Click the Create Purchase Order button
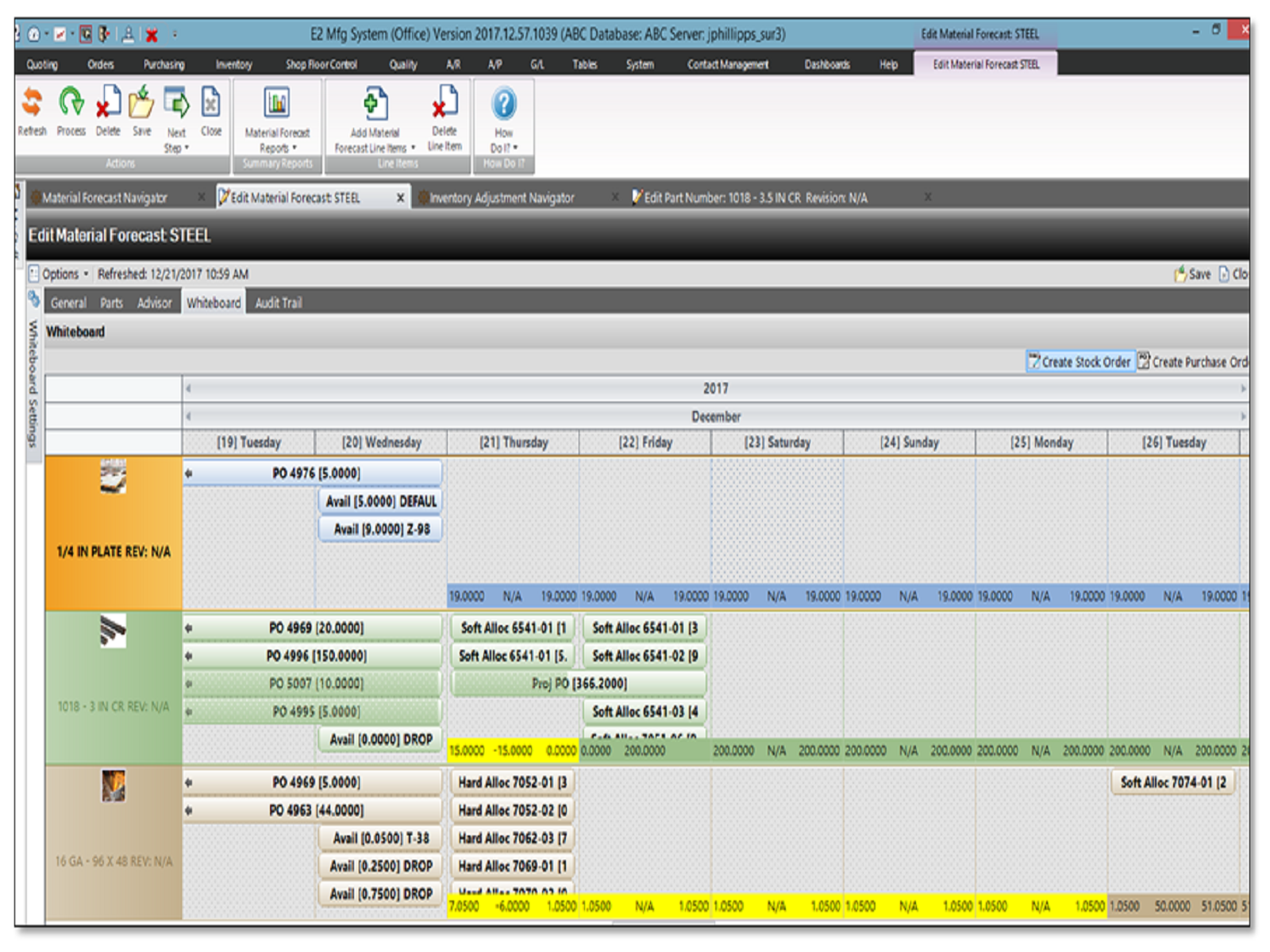The image size is (1270, 952). (1193, 362)
